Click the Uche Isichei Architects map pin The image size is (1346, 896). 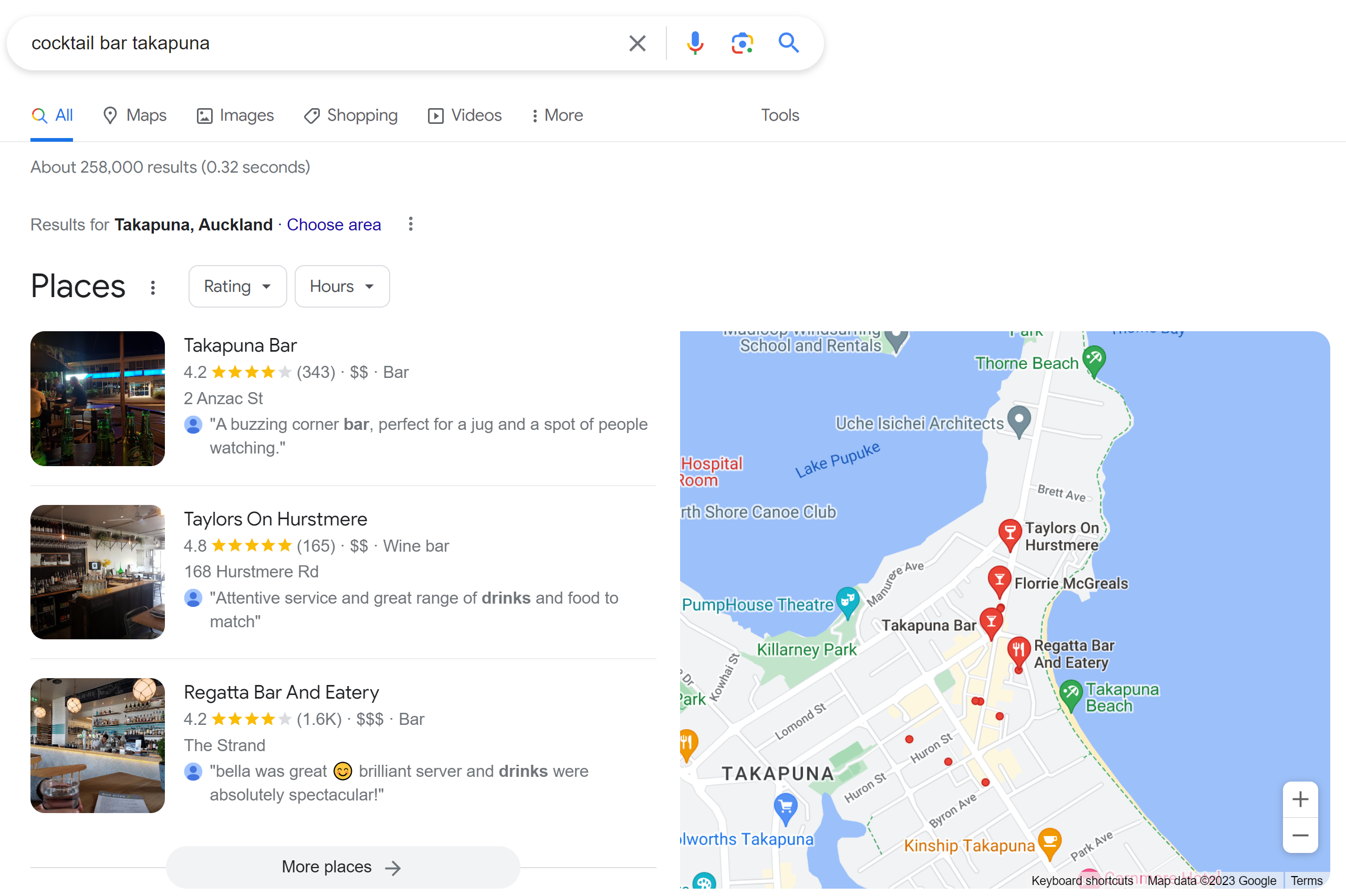(1018, 421)
